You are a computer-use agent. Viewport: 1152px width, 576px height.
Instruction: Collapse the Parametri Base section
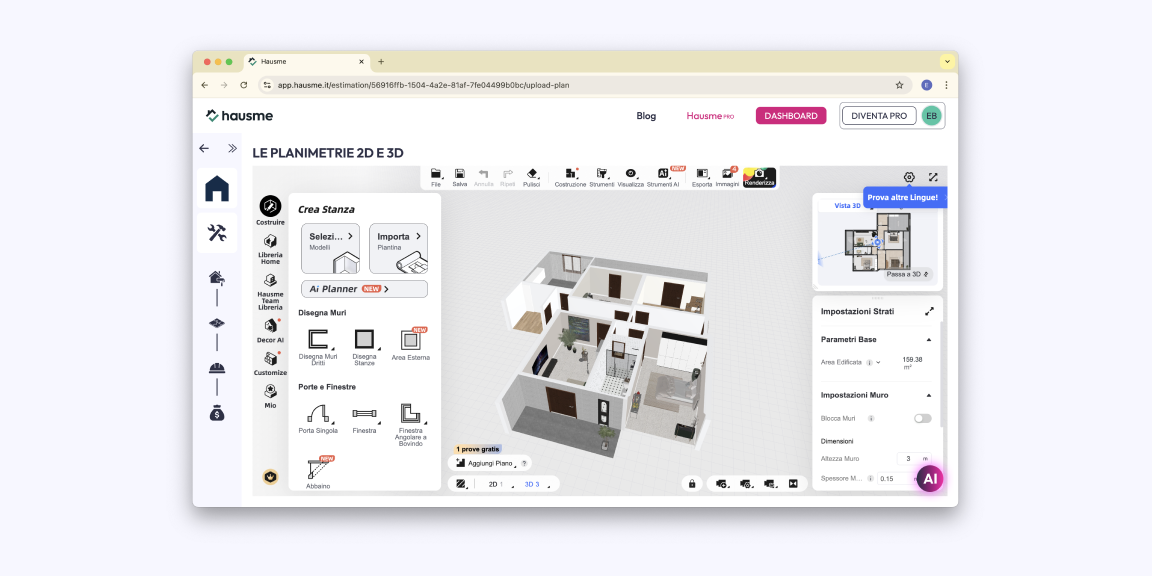(928, 339)
